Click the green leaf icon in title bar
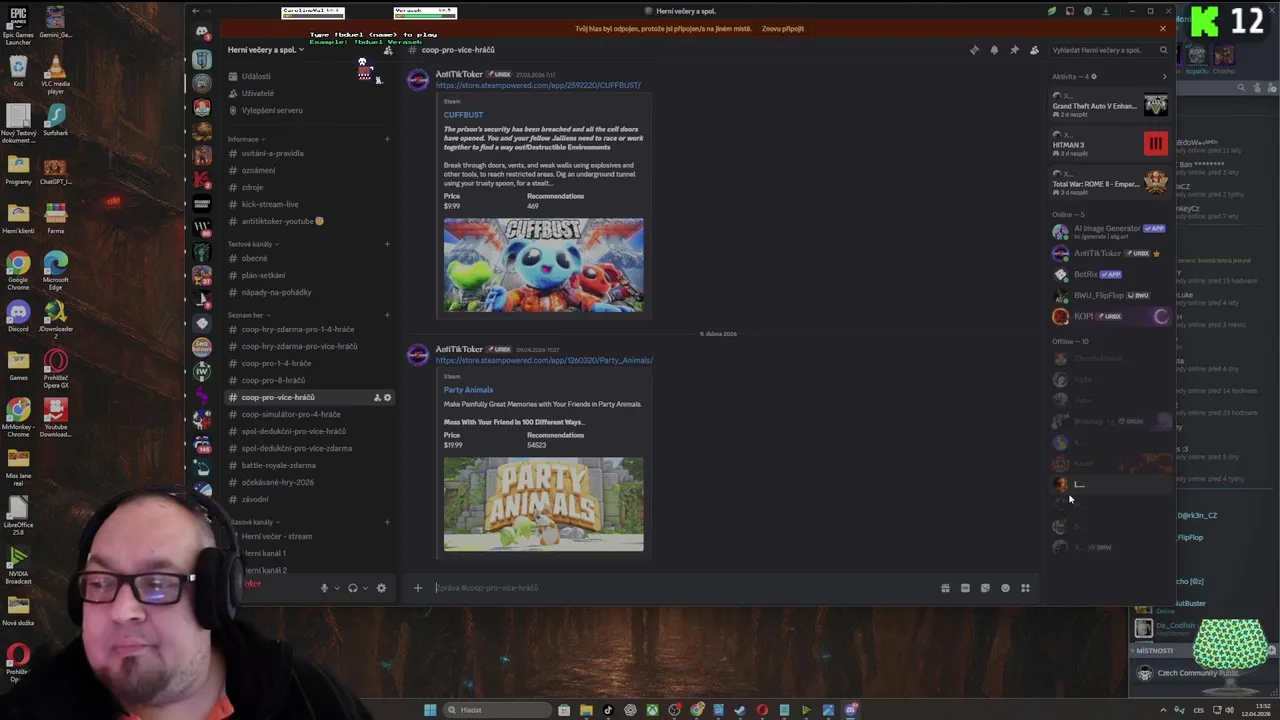The image size is (1280, 720). [1052, 11]
